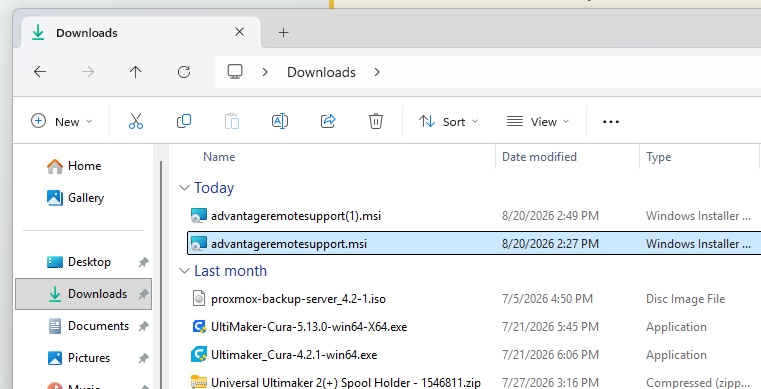Collapse the Last month group
The height and width of the screenshot is (389, 761).
(184, 271)
